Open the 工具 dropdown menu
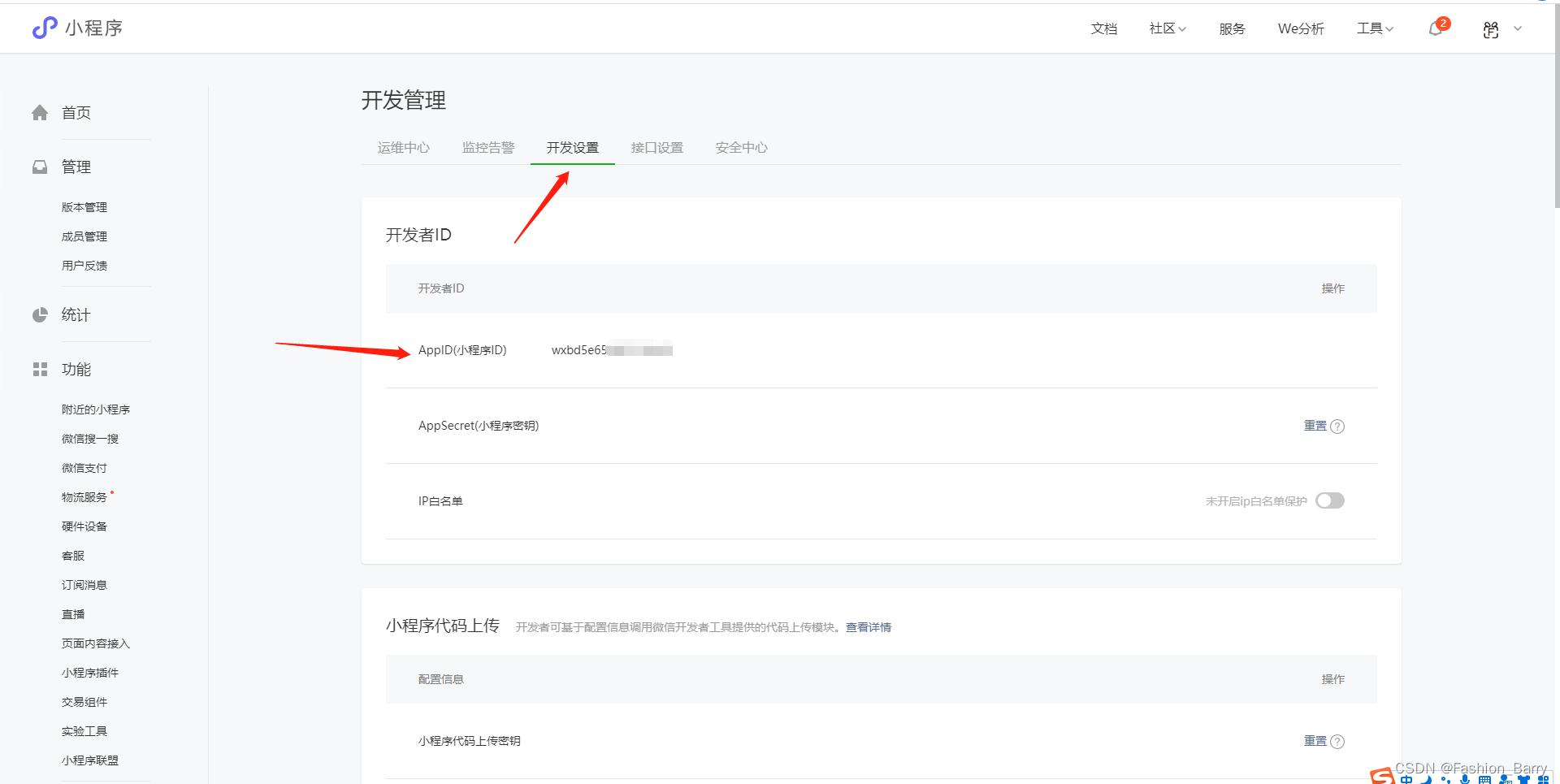The width and height of the screenshot is (1560, 784). 1373,28
